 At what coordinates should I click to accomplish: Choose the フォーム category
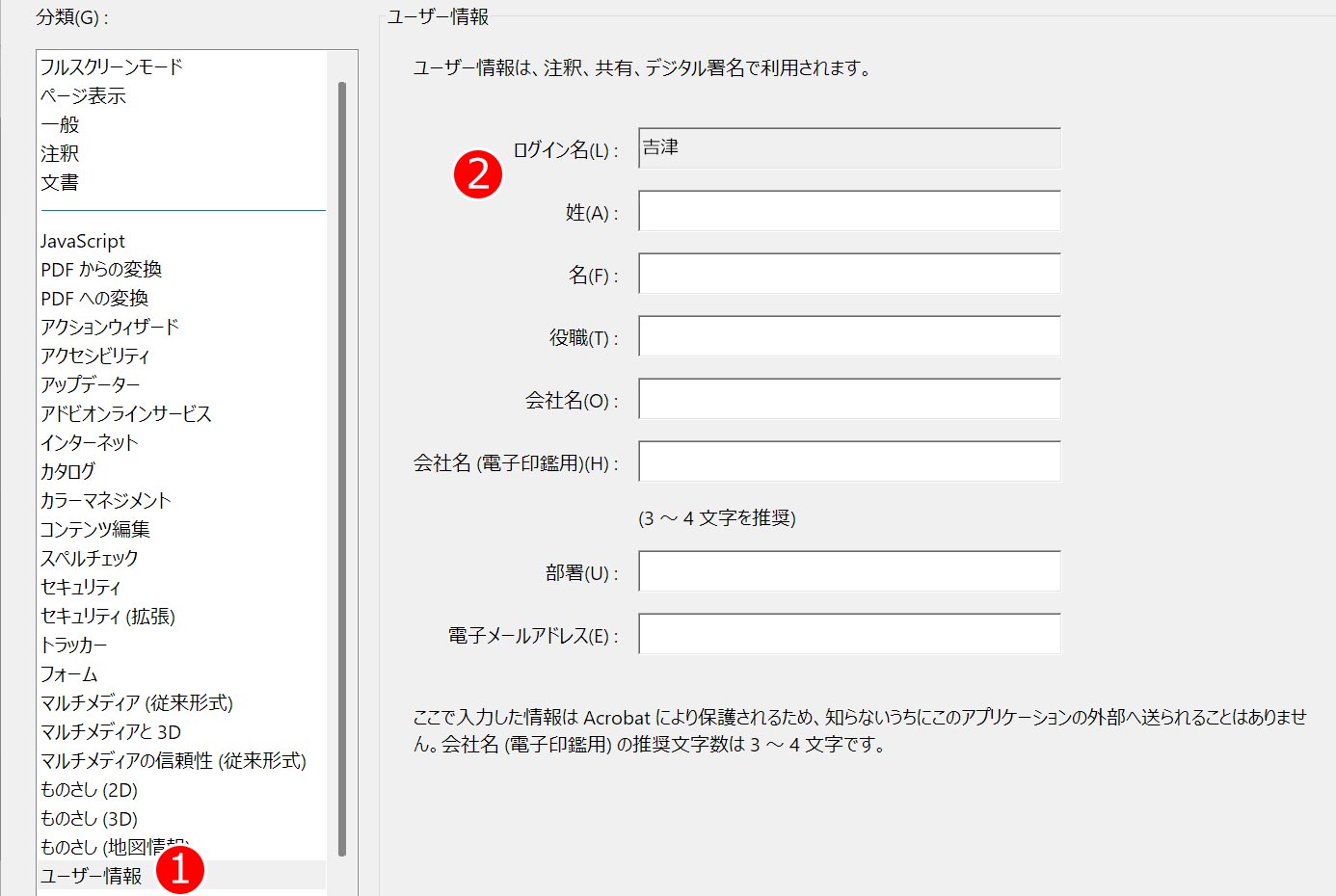[x=68, y=674]
